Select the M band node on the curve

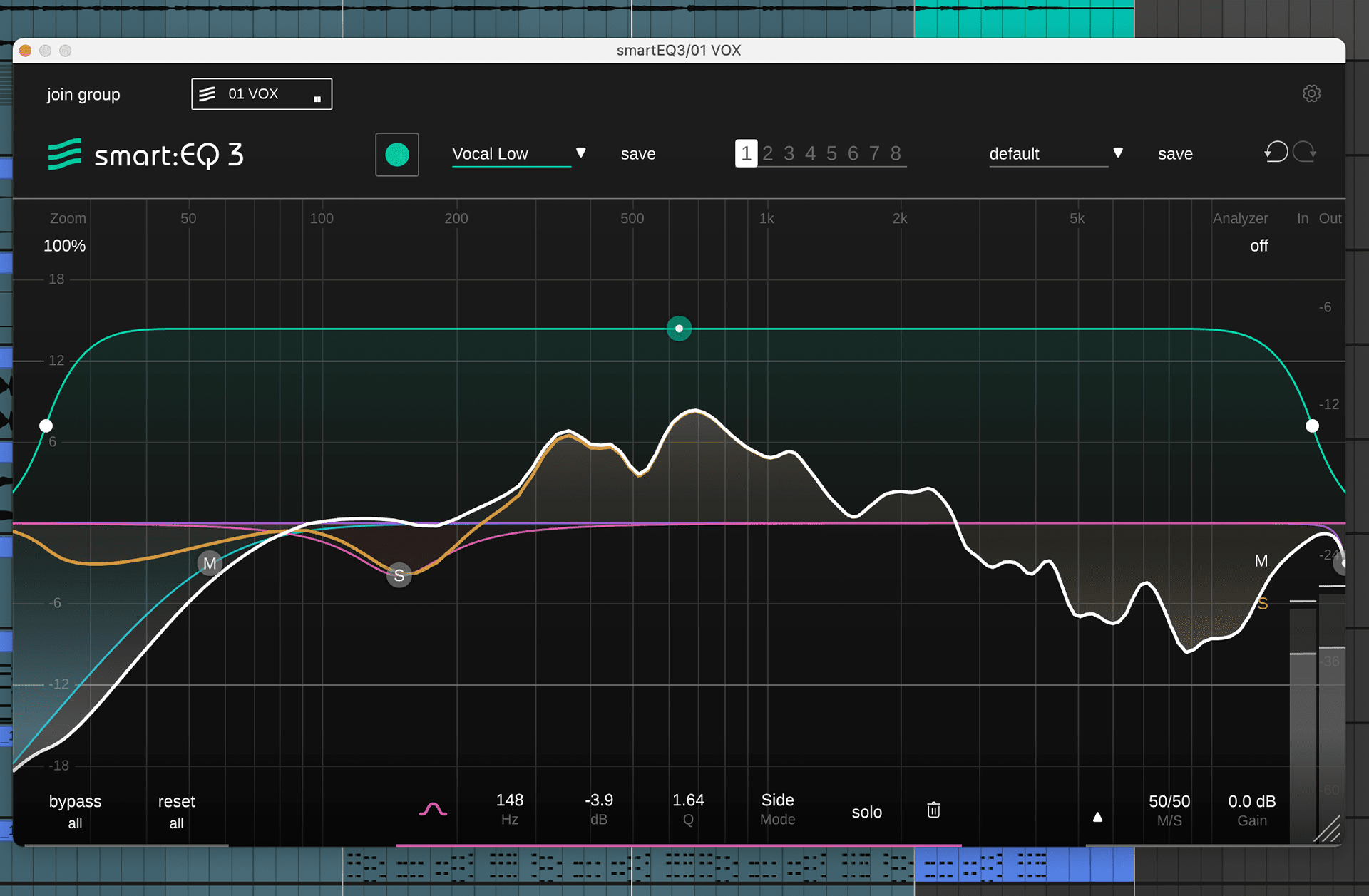pyautogui.click(x=210, y=563)
